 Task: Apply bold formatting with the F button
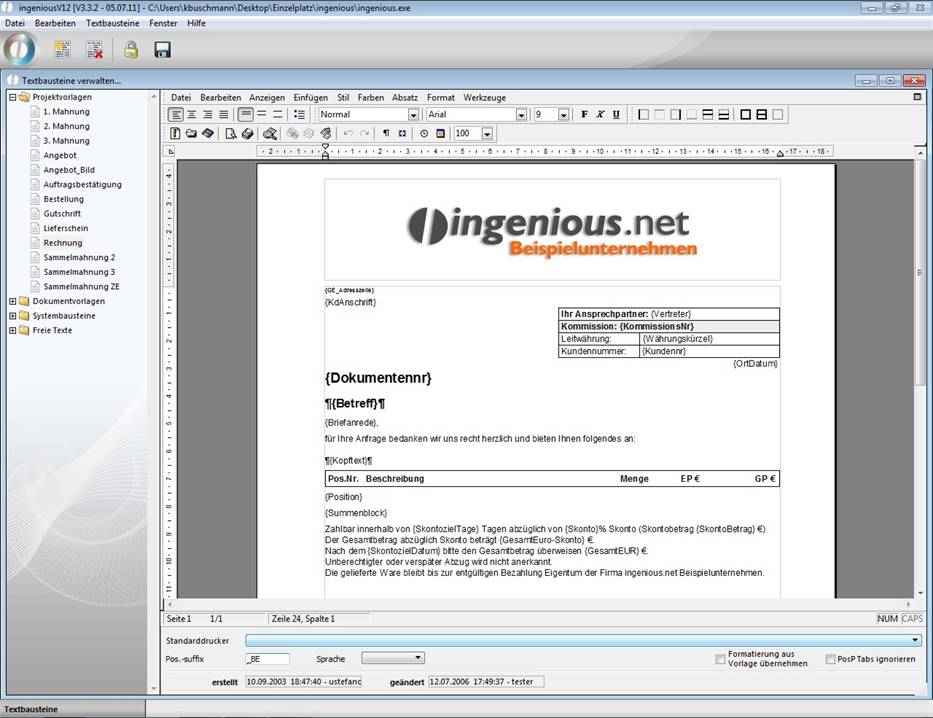pos(584,115)
